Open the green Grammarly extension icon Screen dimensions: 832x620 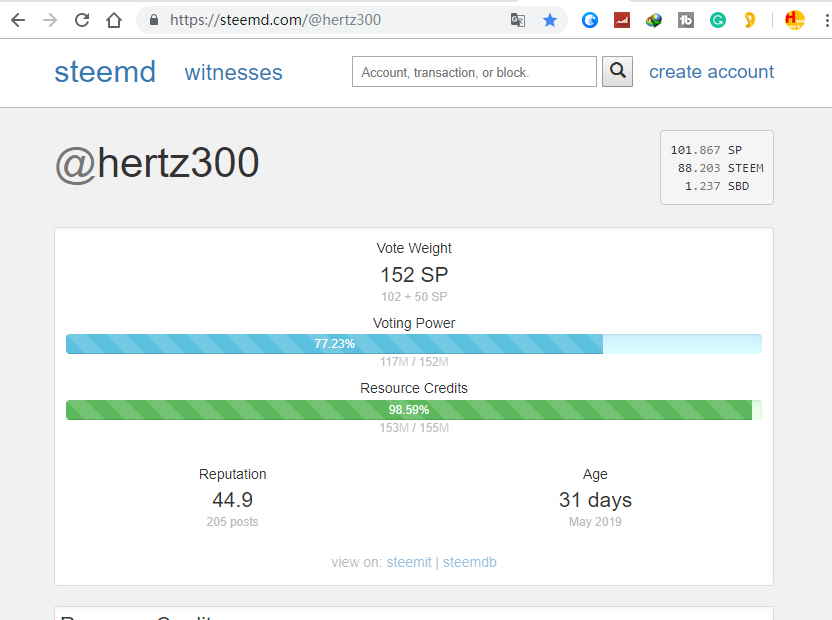coord(717,20)
